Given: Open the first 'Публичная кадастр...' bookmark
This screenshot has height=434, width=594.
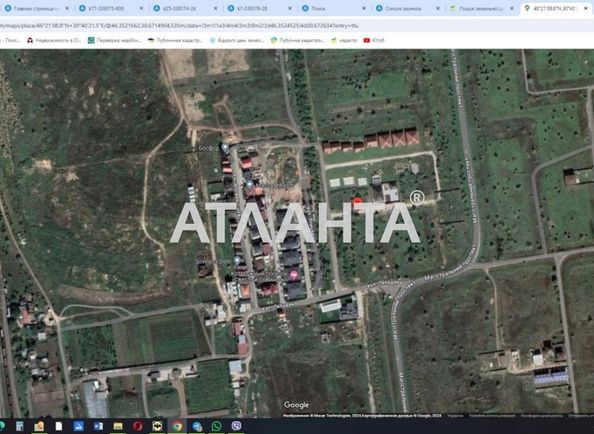Looking at the screenshot, I should (x=175, y=40).
